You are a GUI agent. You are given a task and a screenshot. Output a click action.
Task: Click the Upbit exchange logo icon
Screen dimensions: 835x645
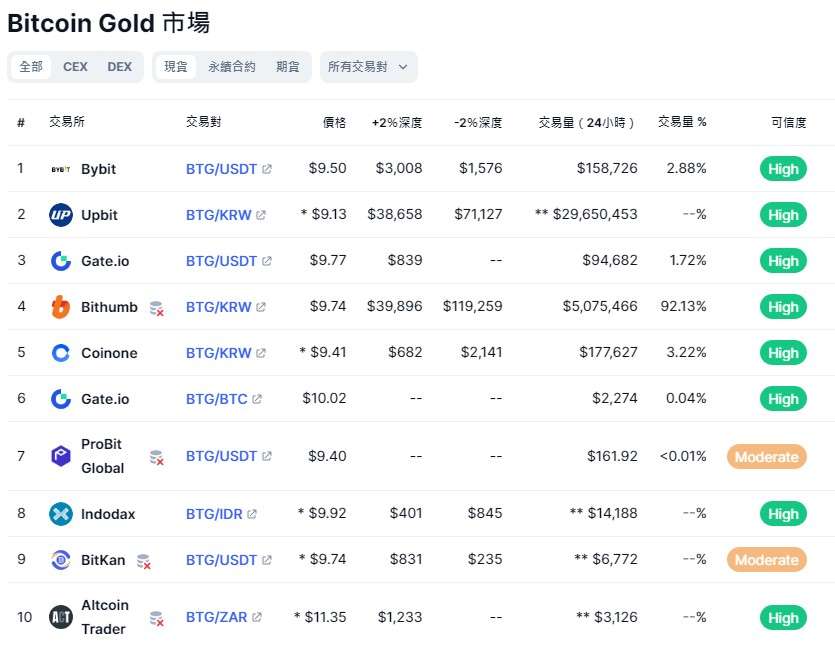click(x=60, y=215)
